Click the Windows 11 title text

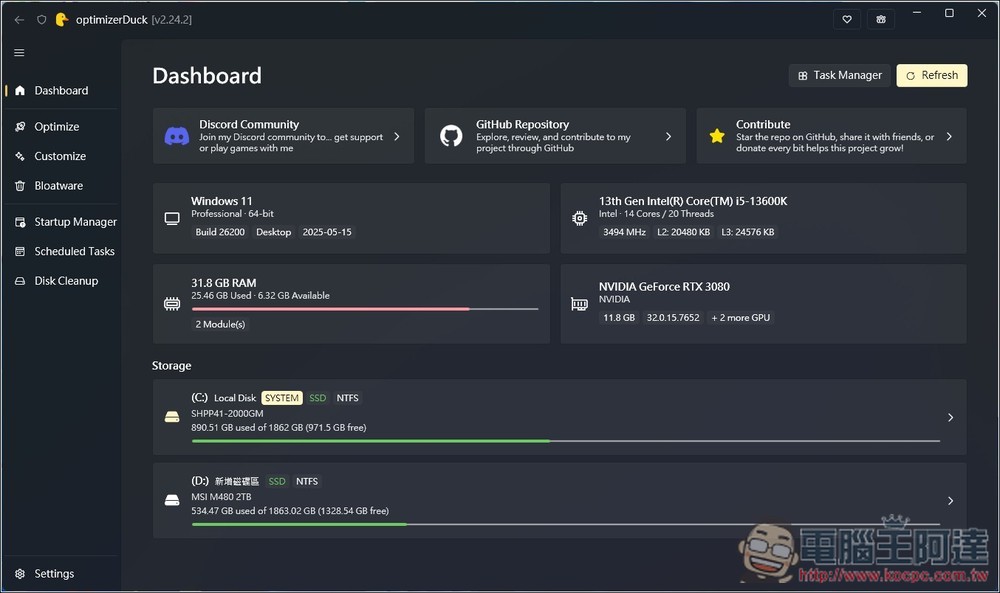pos(222,201)
